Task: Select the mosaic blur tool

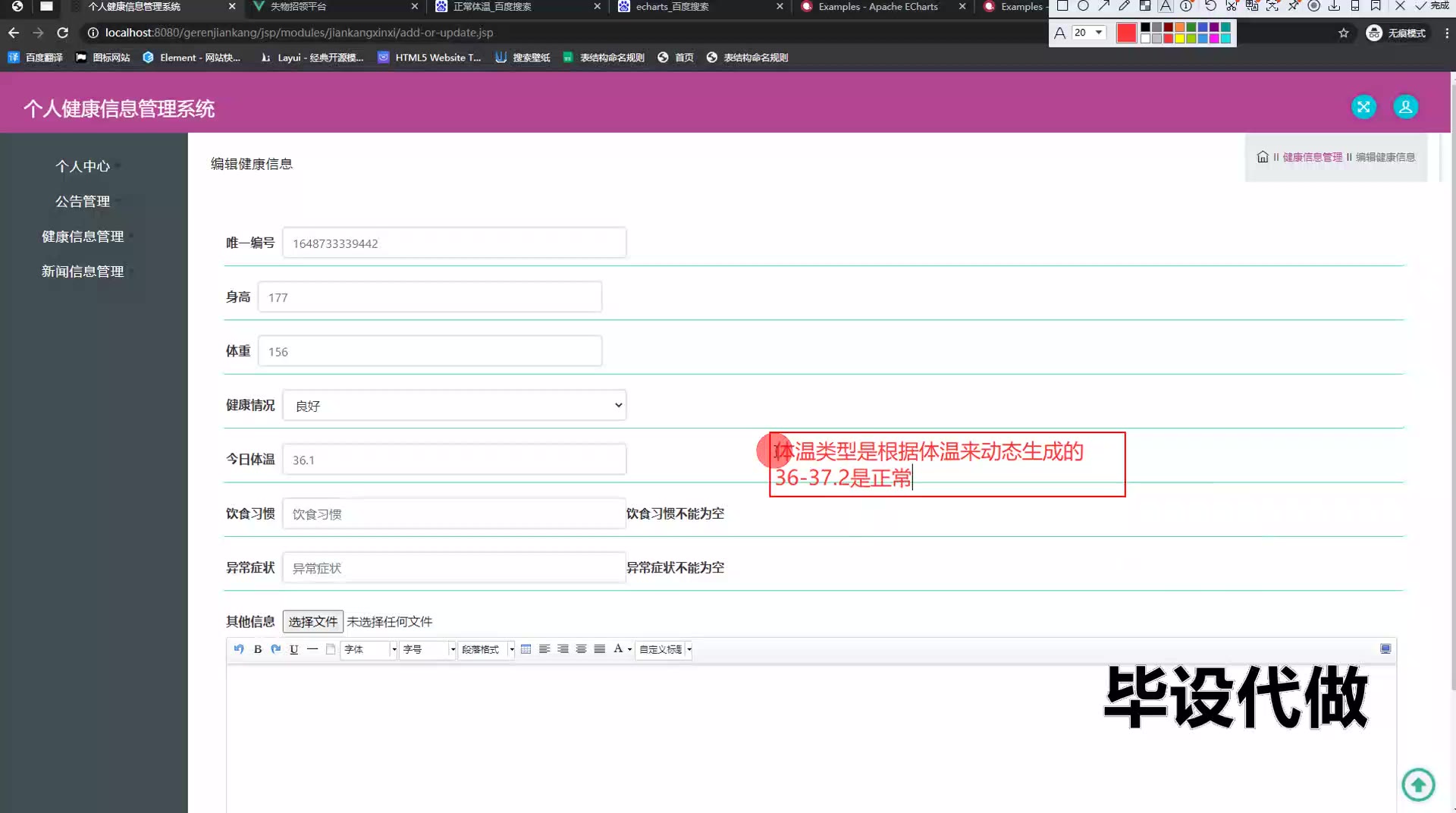Action: tap(1145, 5)
